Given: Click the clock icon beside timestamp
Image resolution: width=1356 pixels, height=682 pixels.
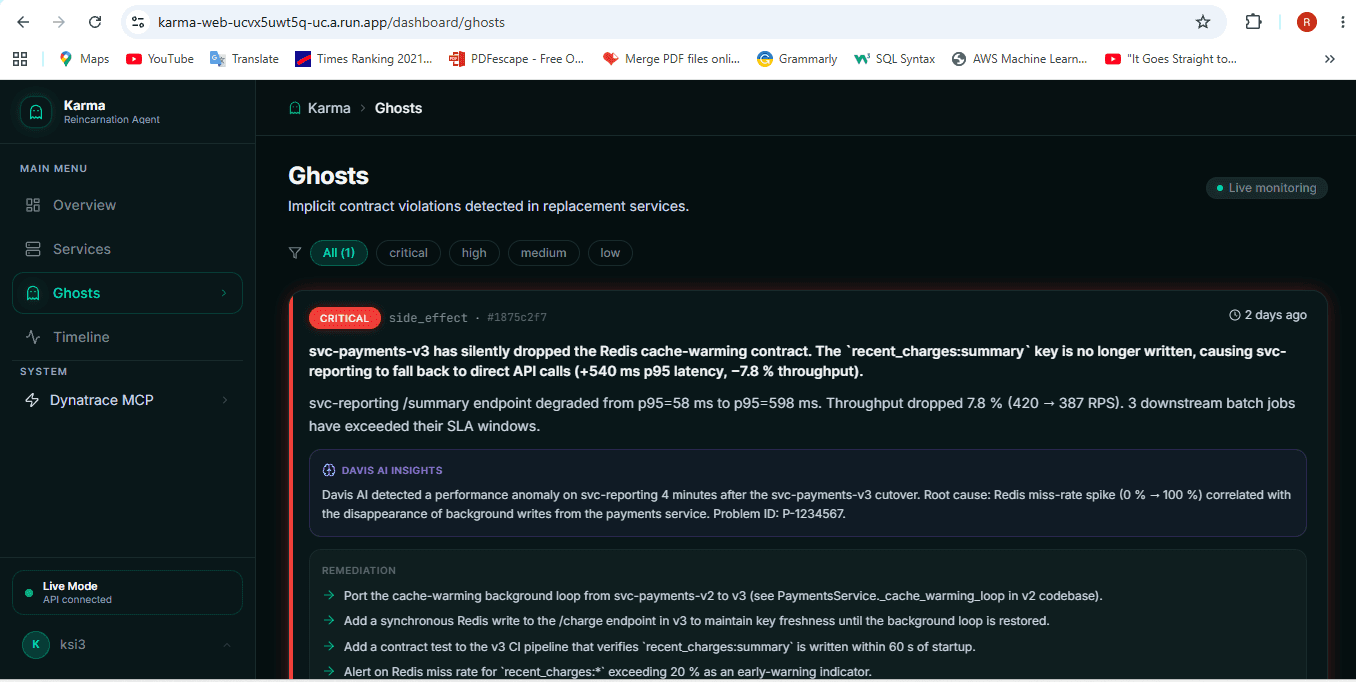Looking at the screenshot, I should (x=1235, y=315).
